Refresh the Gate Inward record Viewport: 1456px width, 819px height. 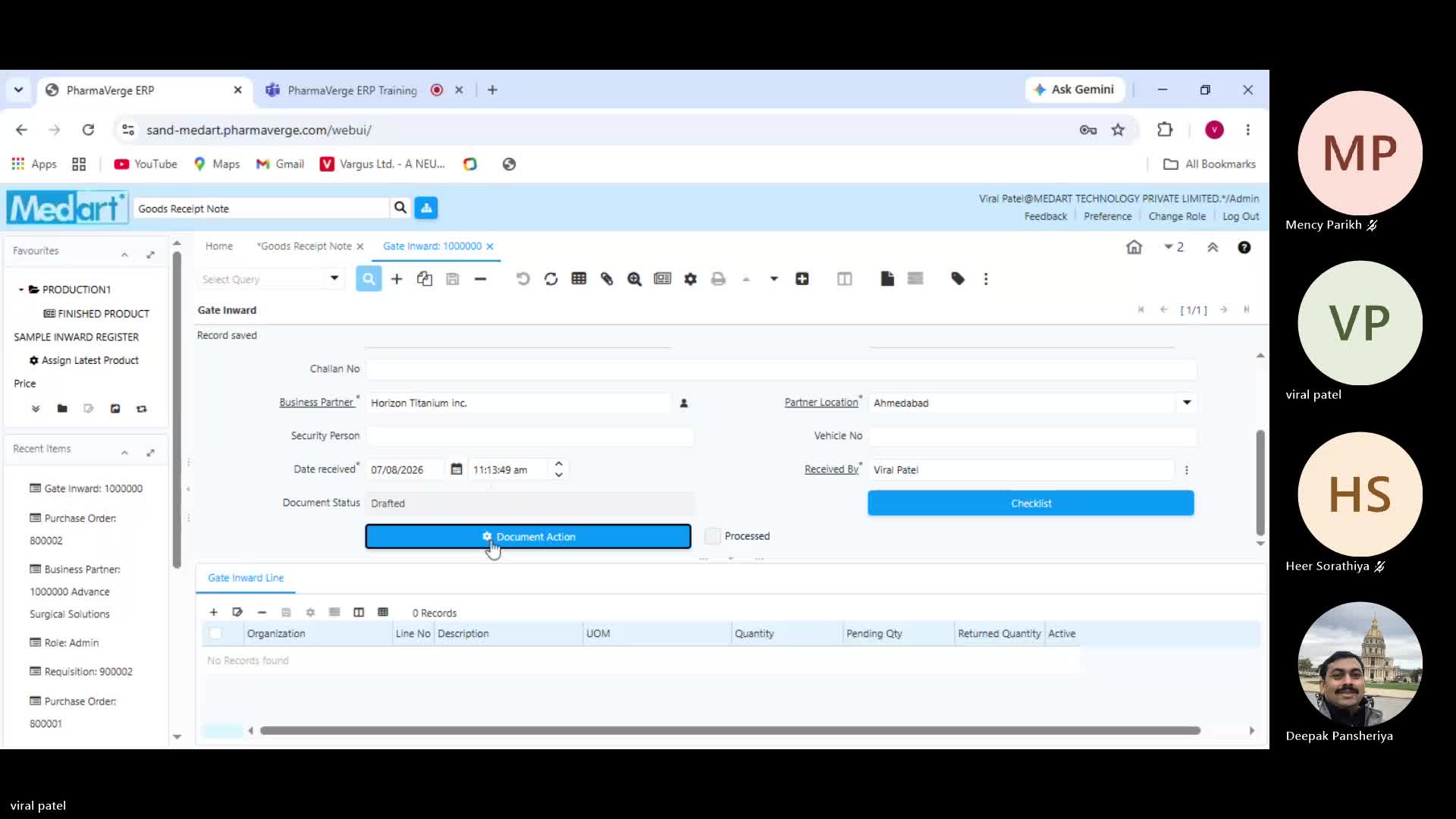(x=551, y=279)
